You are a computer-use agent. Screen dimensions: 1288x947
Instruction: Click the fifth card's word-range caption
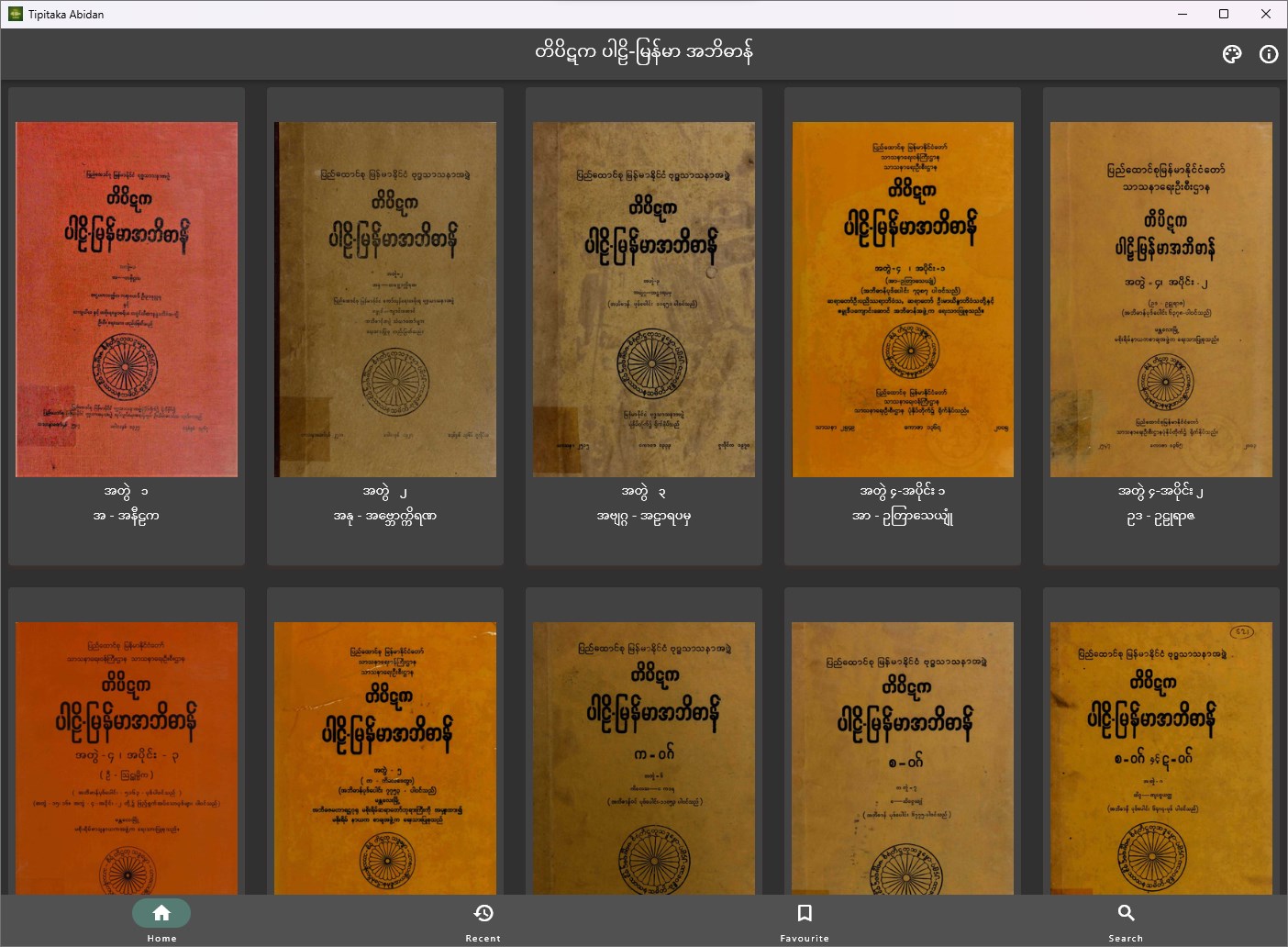(1161, 516)
